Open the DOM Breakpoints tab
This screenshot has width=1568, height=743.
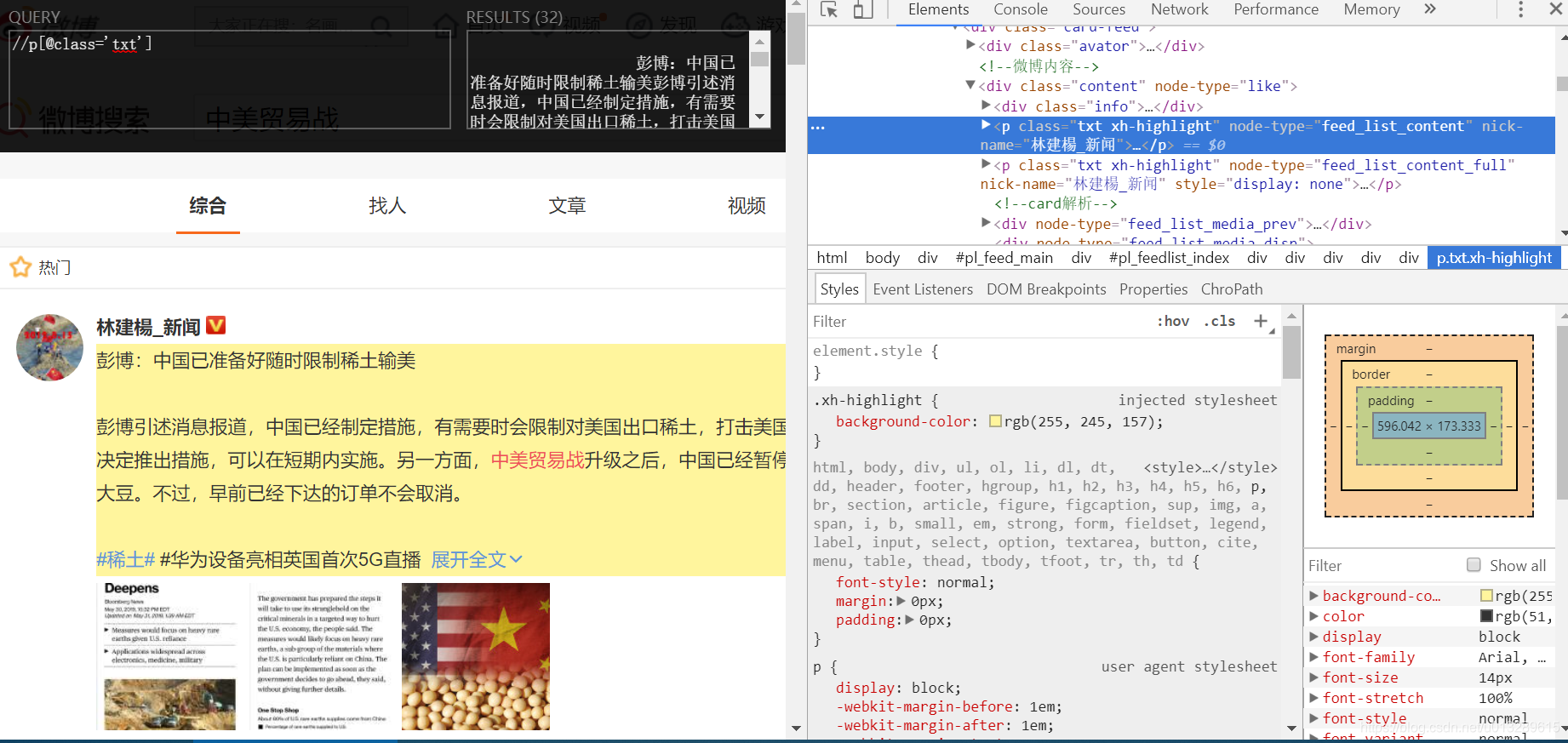point(1046,289)
